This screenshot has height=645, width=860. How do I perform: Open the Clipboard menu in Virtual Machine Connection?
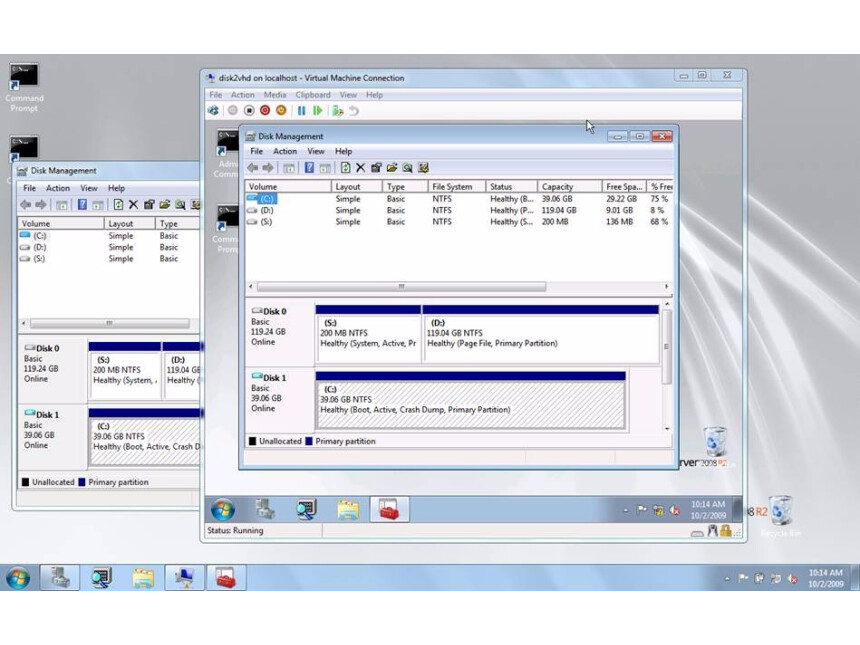[x=313, y=95]
